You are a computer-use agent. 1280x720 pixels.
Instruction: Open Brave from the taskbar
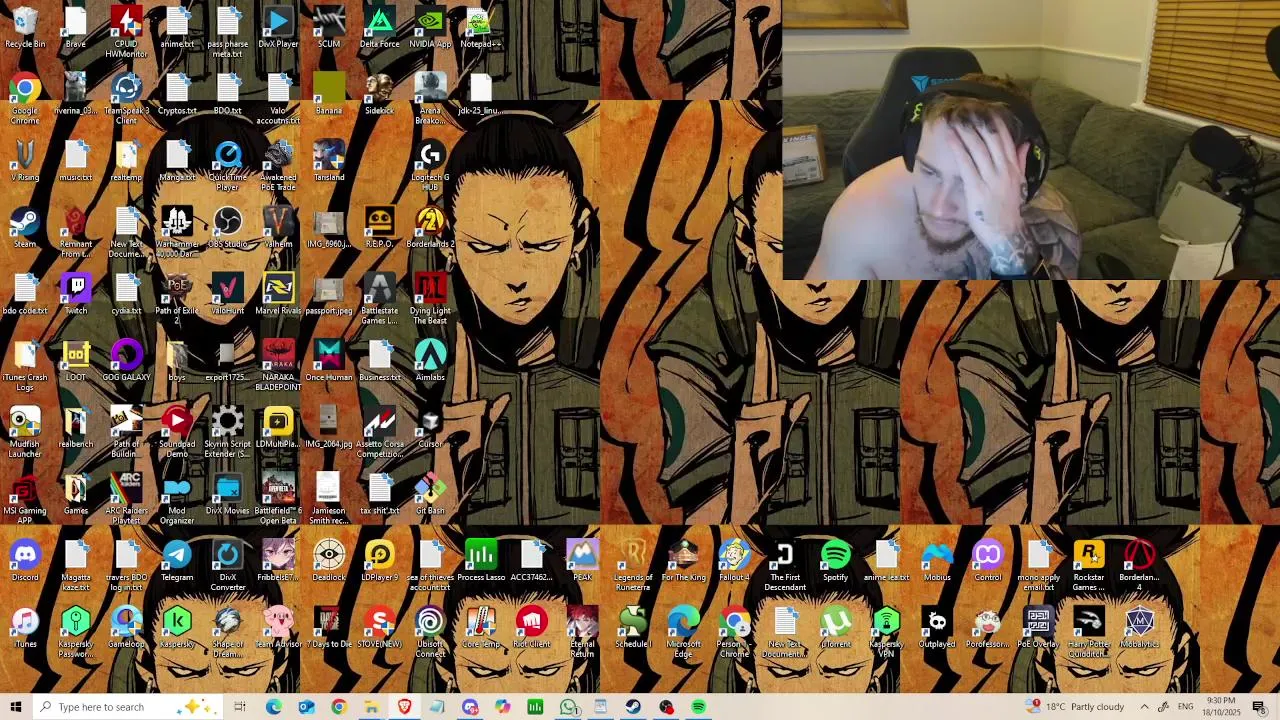404,707
